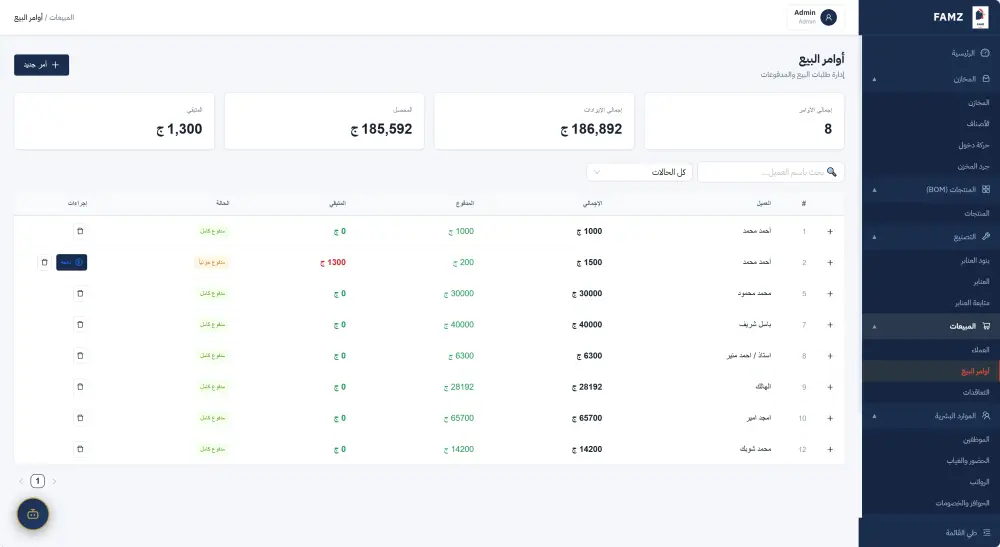Click the search magnifier icon
This screenshot has width=1000, height=547.
831,172
